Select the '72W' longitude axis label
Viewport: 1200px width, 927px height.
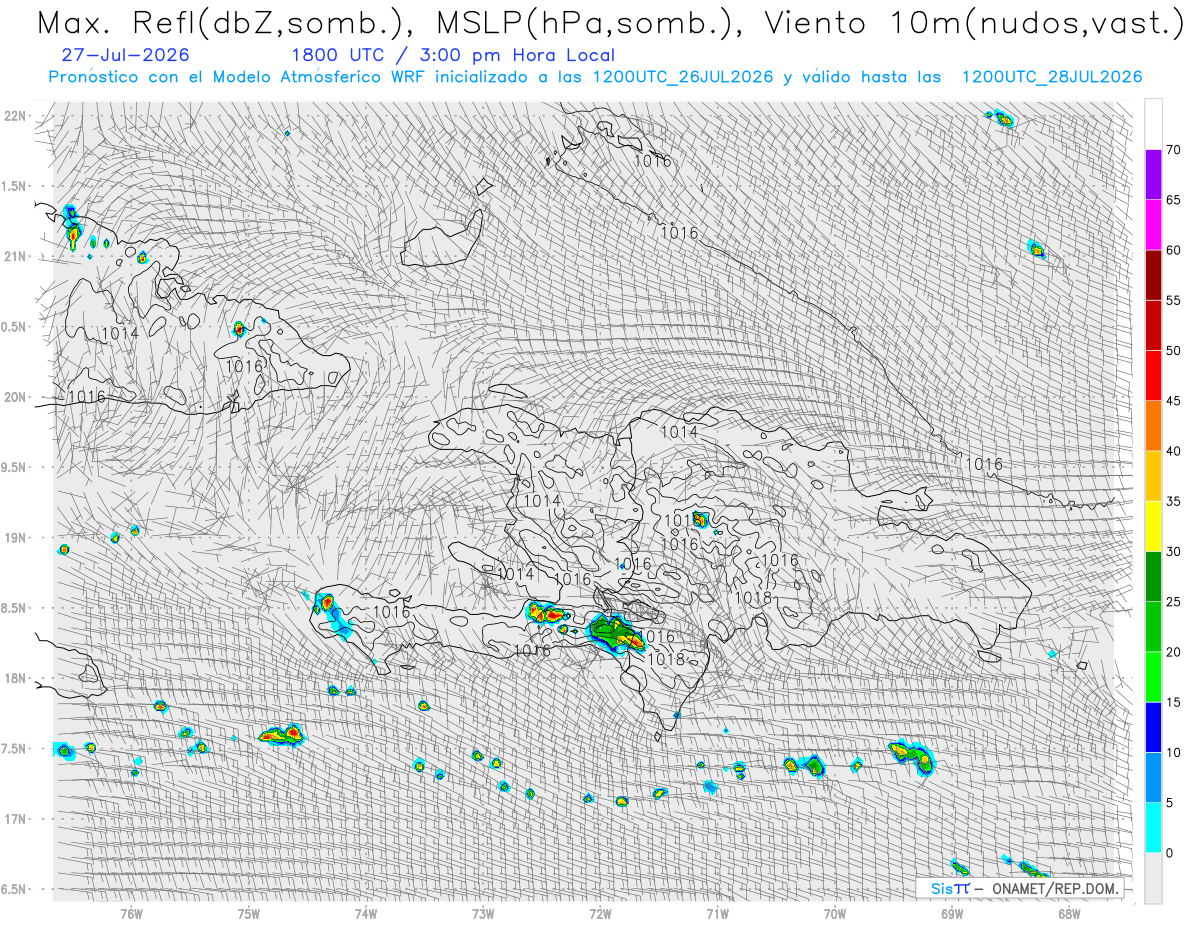click(x=601, y=913)
